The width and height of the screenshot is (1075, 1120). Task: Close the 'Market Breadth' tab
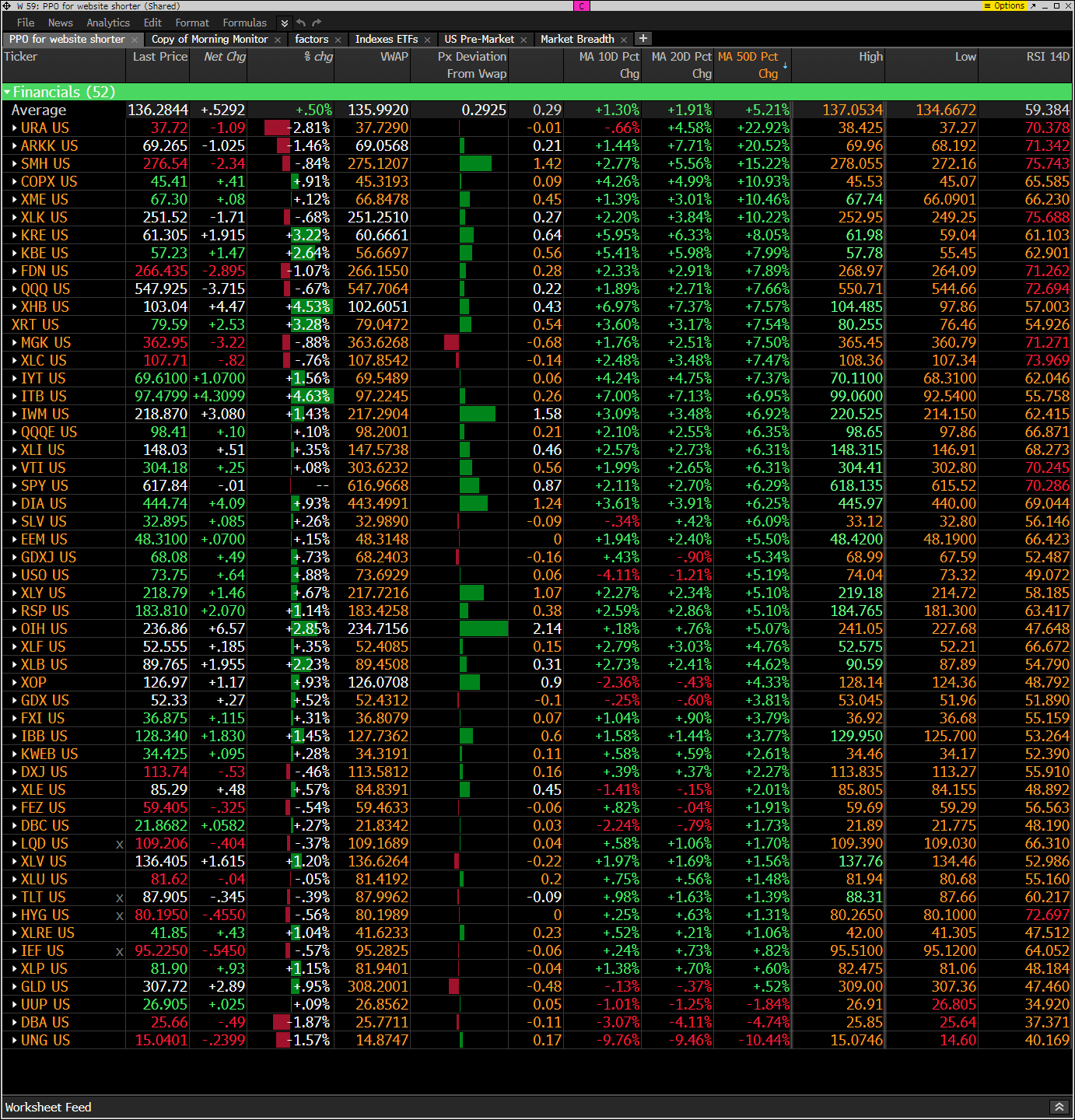[624, 40]
